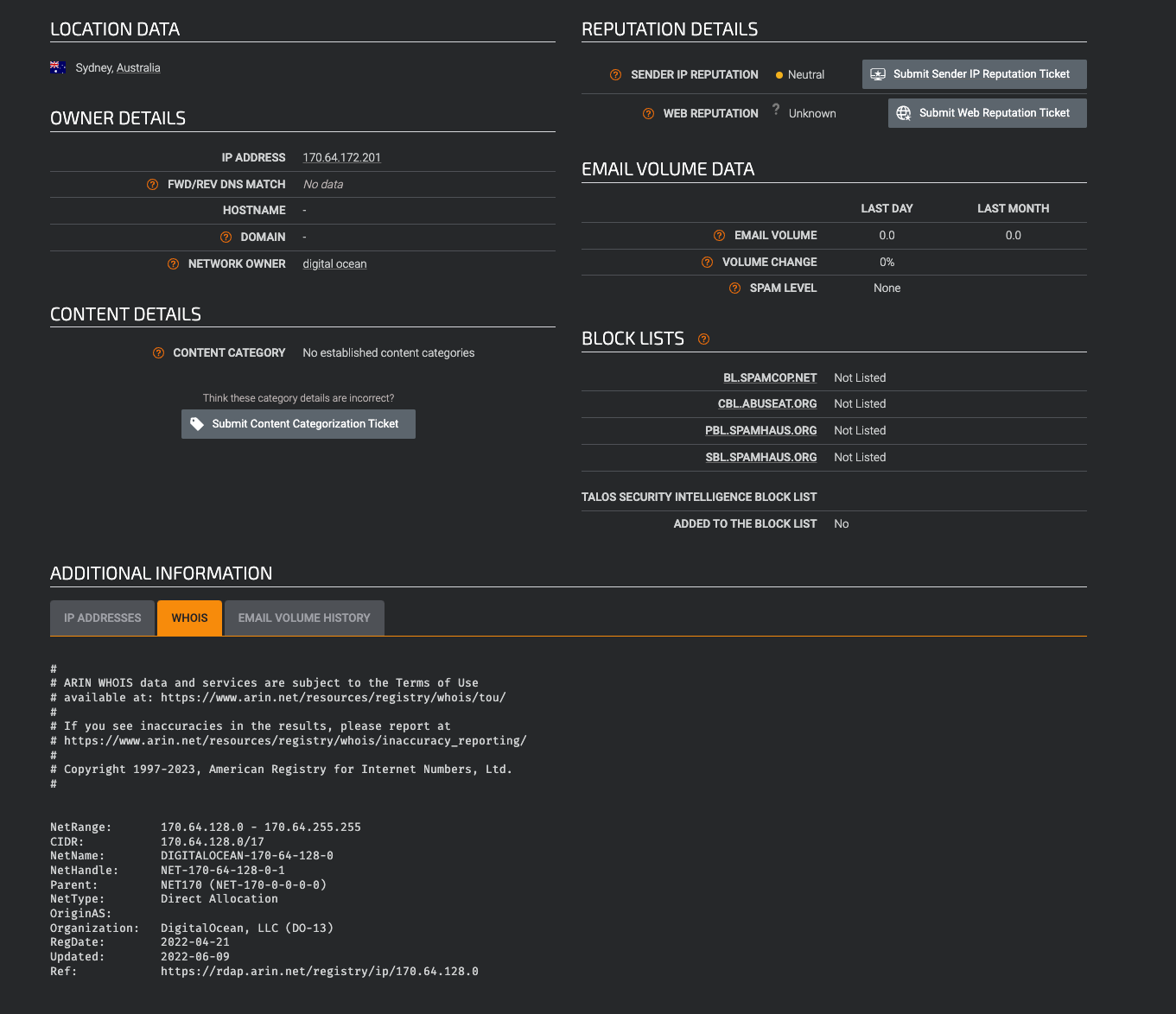Open help icon beside CONTENT CATEGORY
The image size is (1176, 1014).
tap(158, 352)
